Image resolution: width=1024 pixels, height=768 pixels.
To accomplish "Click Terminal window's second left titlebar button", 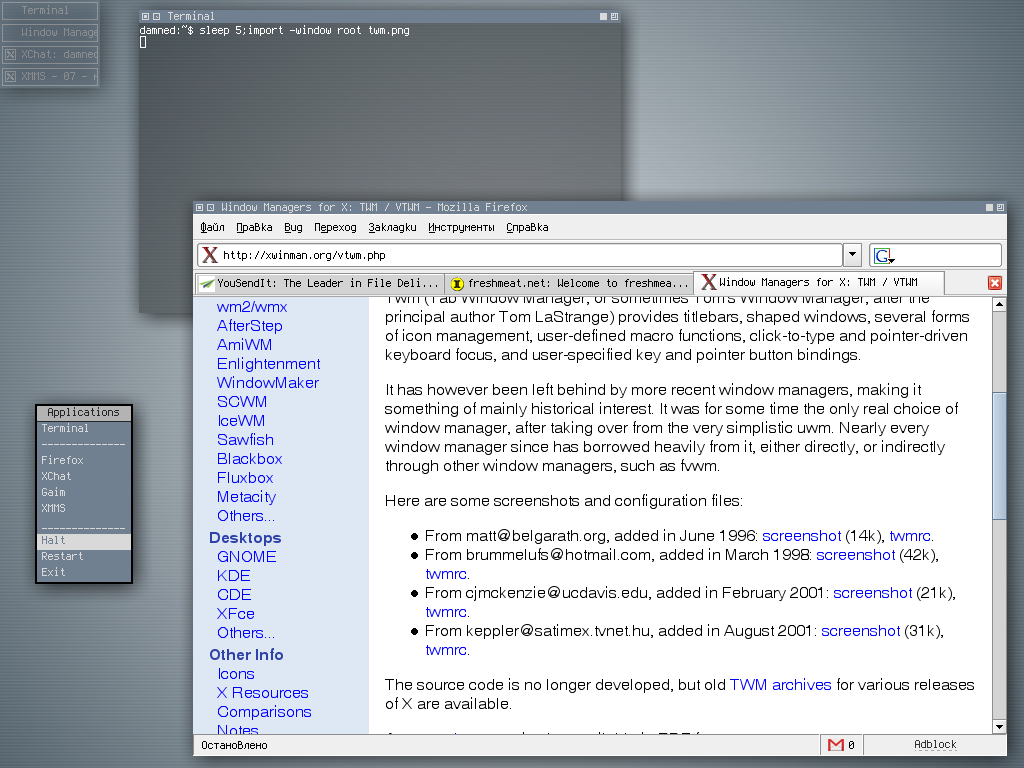I will point(157,16).
